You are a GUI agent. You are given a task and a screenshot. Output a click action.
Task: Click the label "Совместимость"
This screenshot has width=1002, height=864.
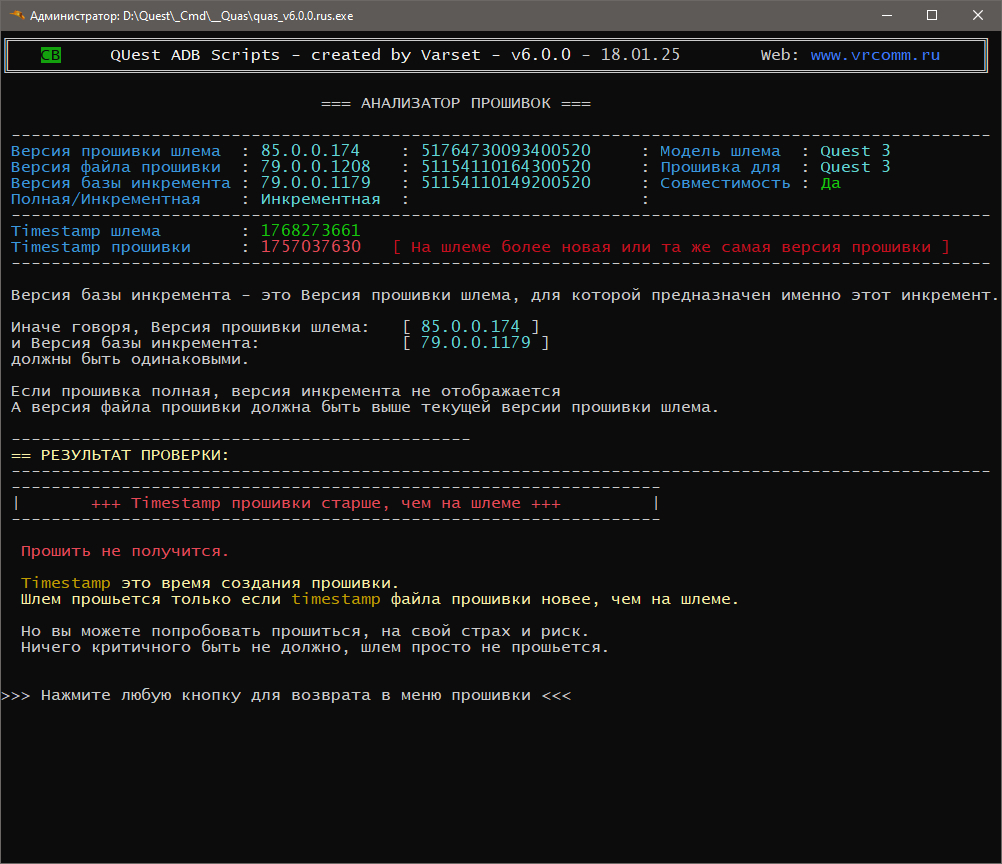pos(725,183)
